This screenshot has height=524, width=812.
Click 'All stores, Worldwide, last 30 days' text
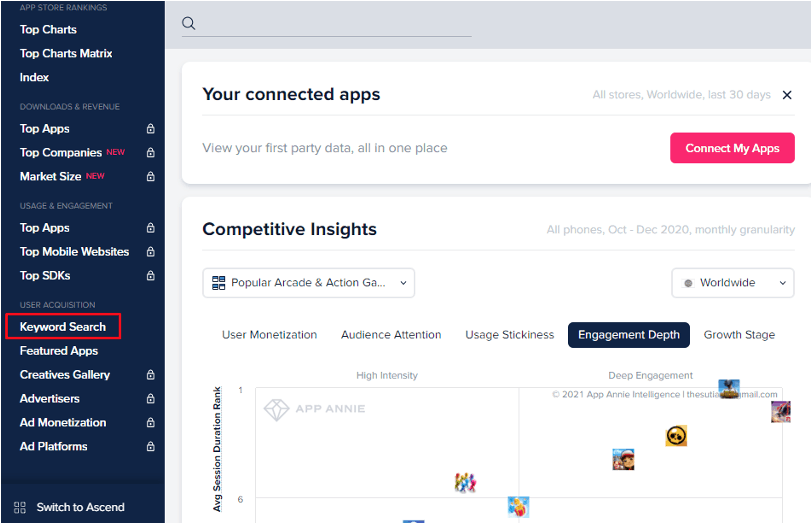pos(682,95)
